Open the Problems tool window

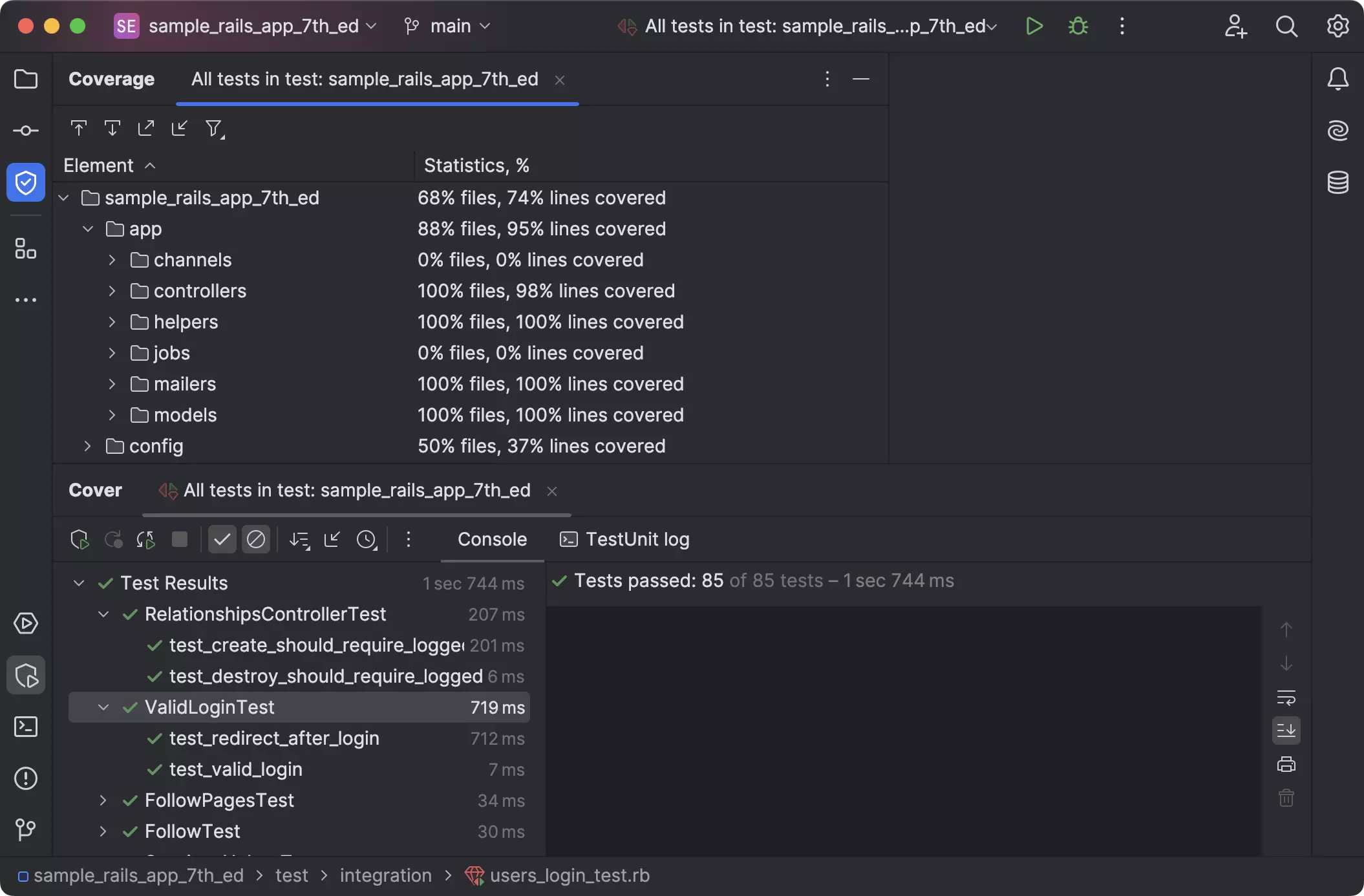25,778
